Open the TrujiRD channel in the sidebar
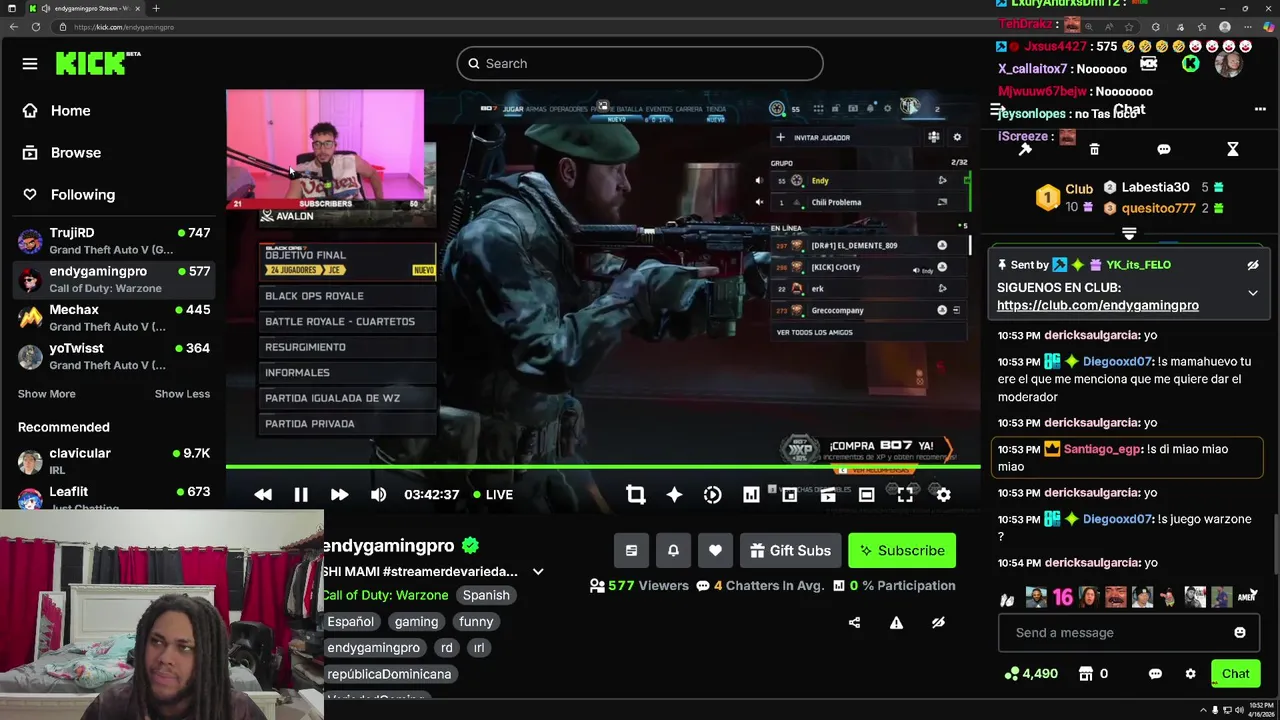Screen dimensions: 1280x720 (114, 241)
